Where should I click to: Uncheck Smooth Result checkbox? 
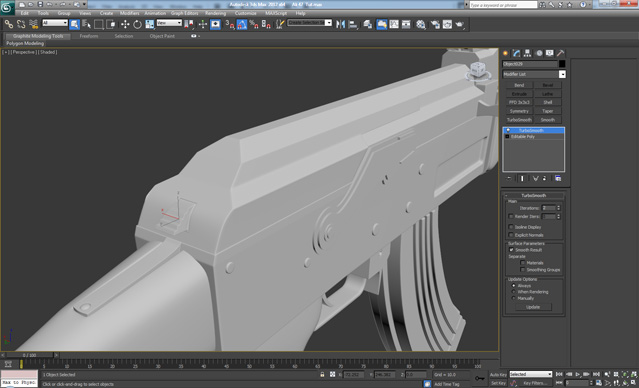click(511, 250)
